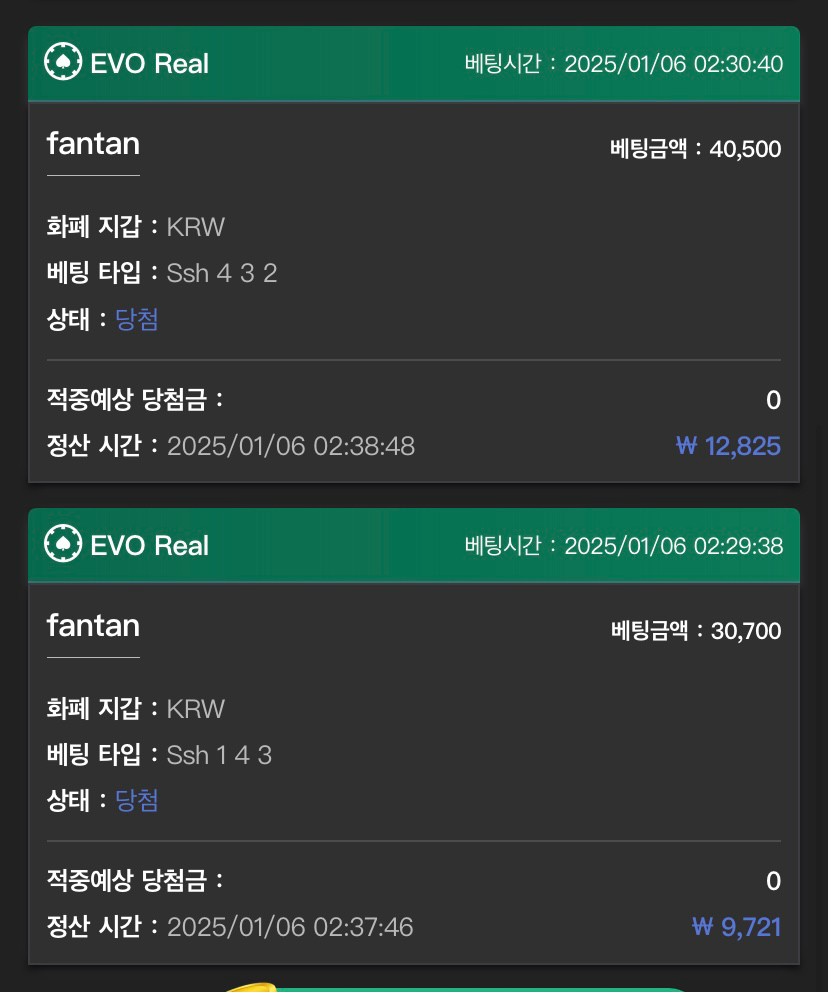Click bet type Ssh 4 3 2
This screenshot has height=992, width=828.
click(221, 274)
